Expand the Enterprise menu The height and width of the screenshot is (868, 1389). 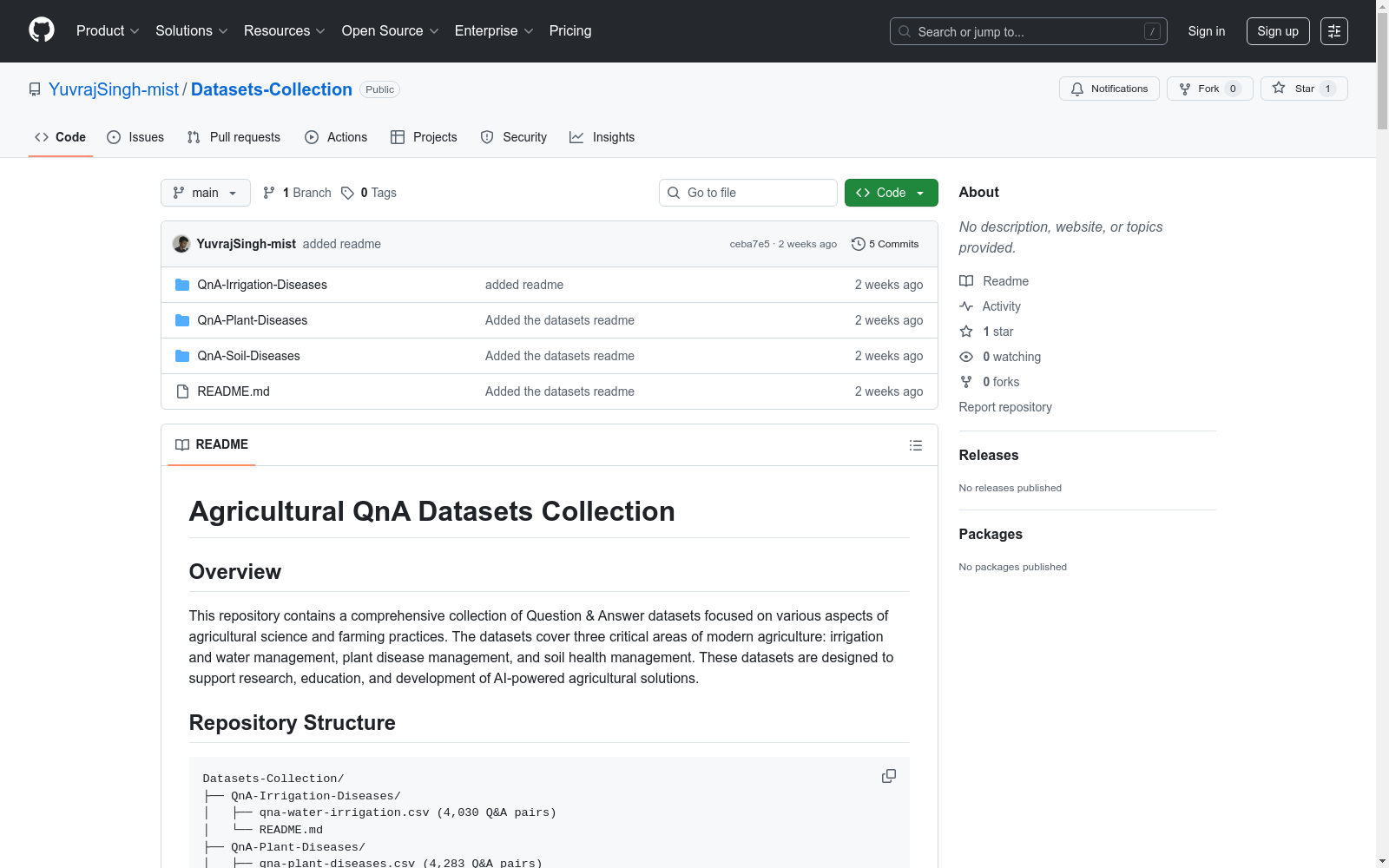tap(494, 30)
